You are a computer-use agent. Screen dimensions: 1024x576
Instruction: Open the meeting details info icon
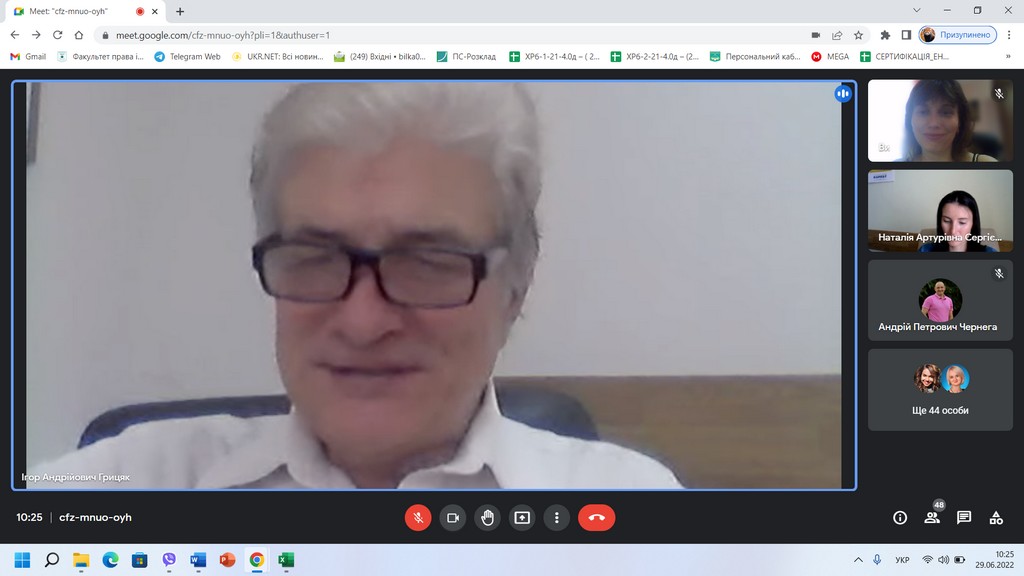[x=900, y=518]
